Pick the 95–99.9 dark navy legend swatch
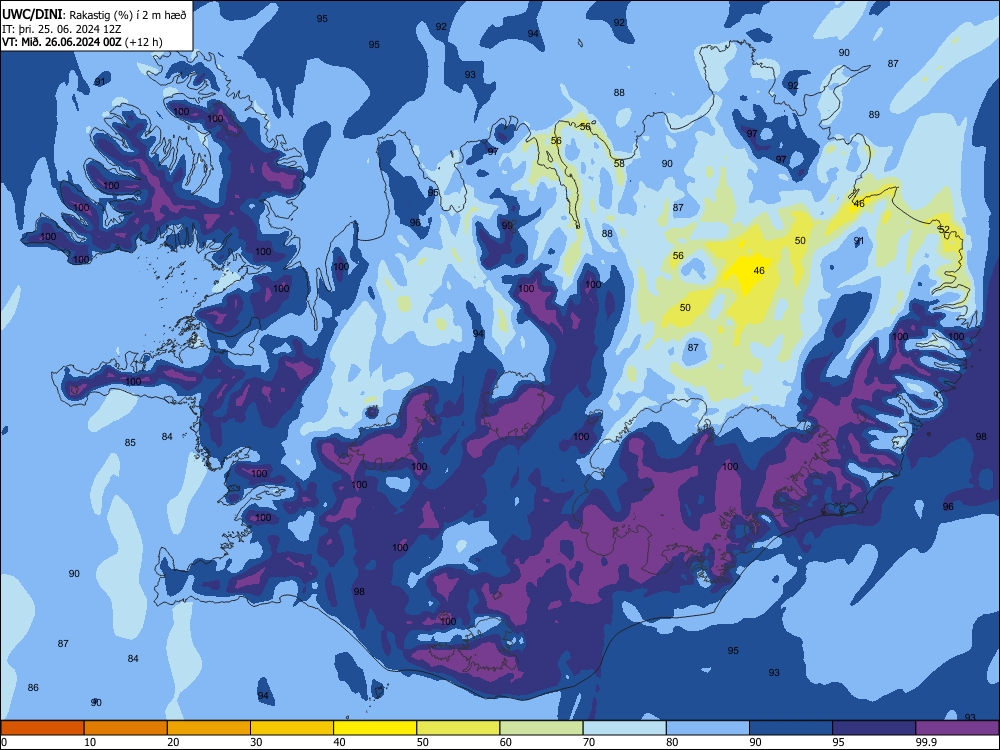1000x750 pixels. (874, 728)
